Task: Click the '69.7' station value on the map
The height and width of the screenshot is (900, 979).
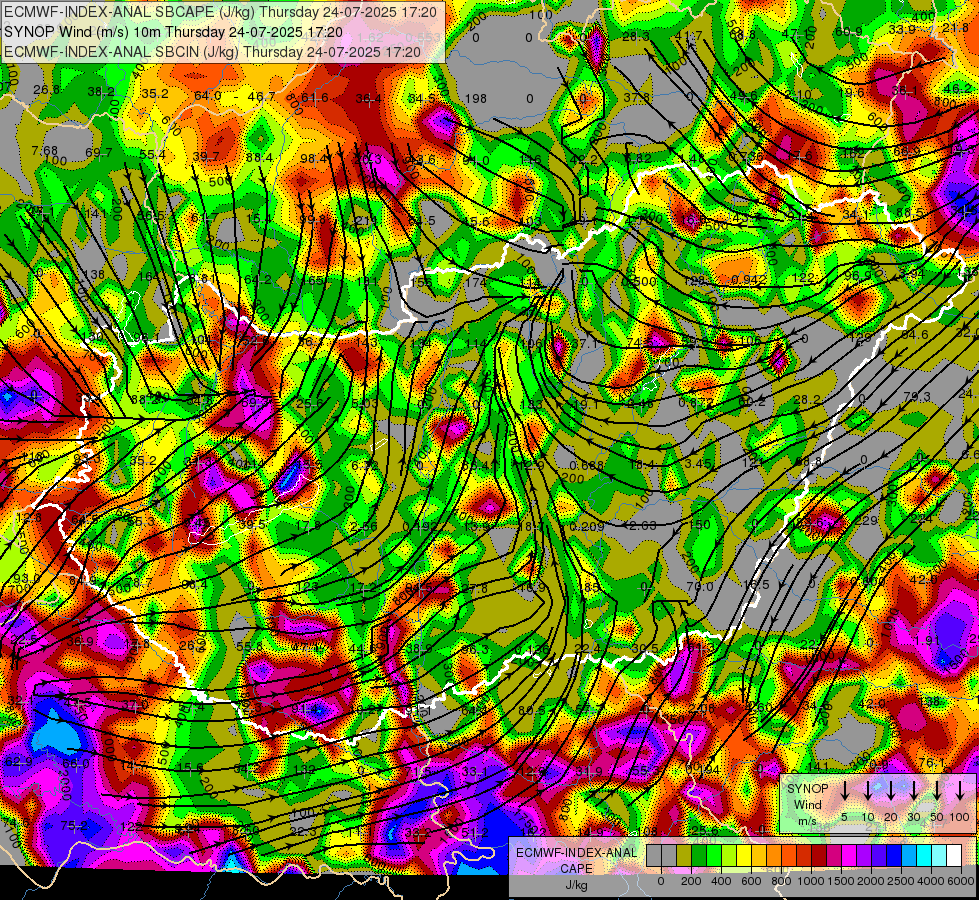Action: point(99,153)
